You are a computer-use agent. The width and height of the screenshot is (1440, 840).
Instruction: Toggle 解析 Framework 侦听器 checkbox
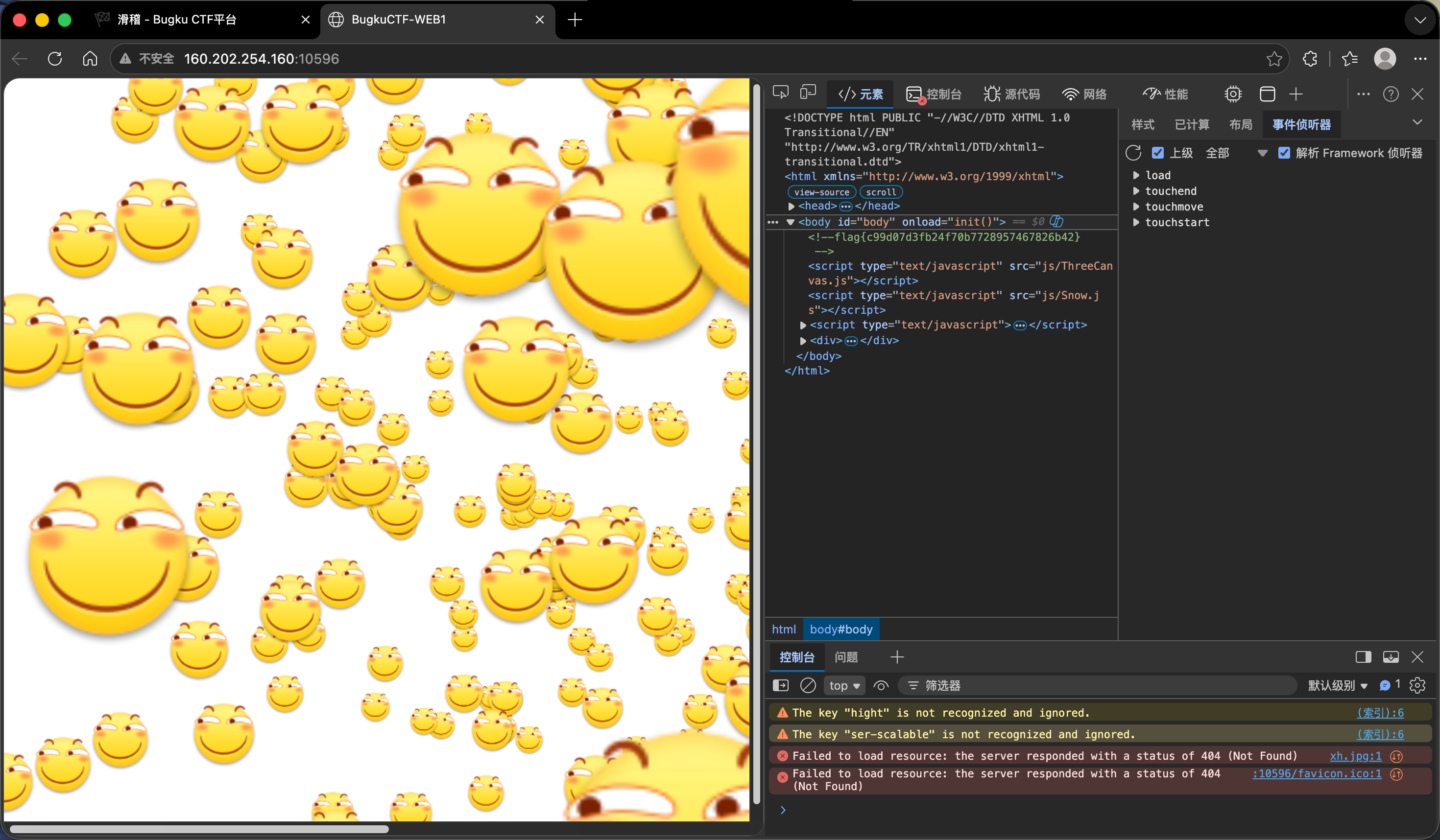[1284, 152]
